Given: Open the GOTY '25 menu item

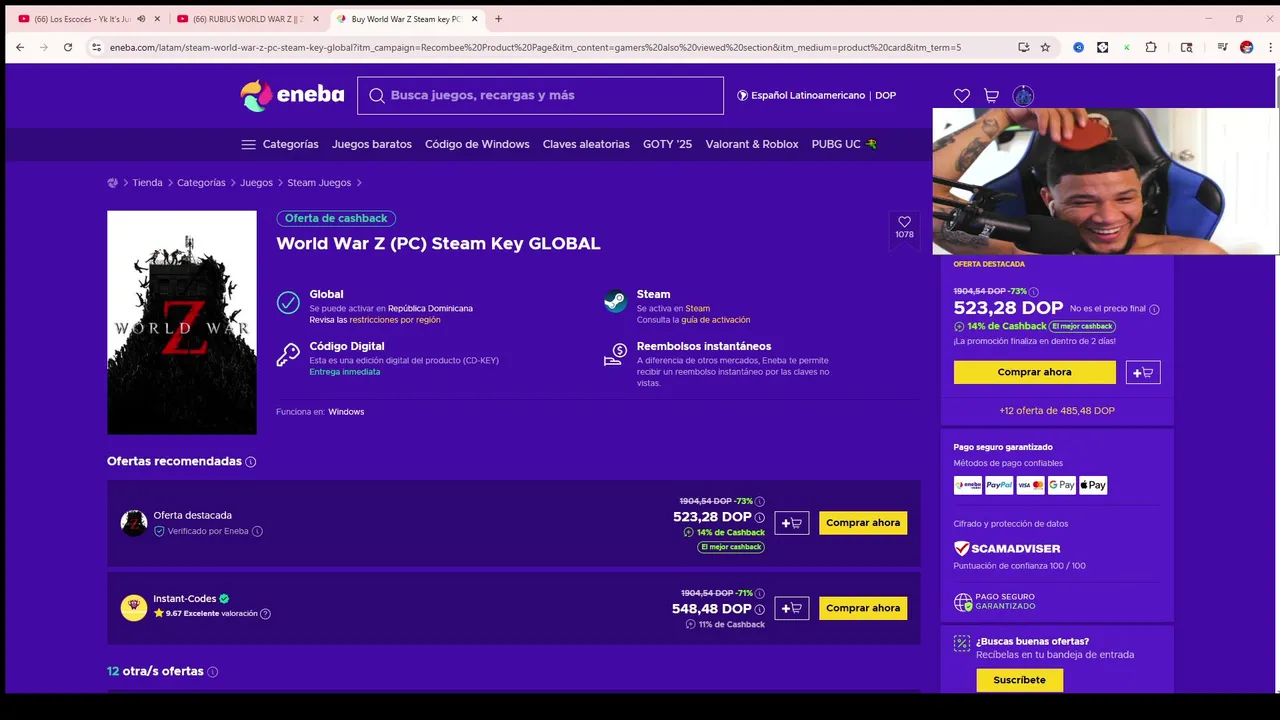Looking at the screenshot, I should click(667, 144).
